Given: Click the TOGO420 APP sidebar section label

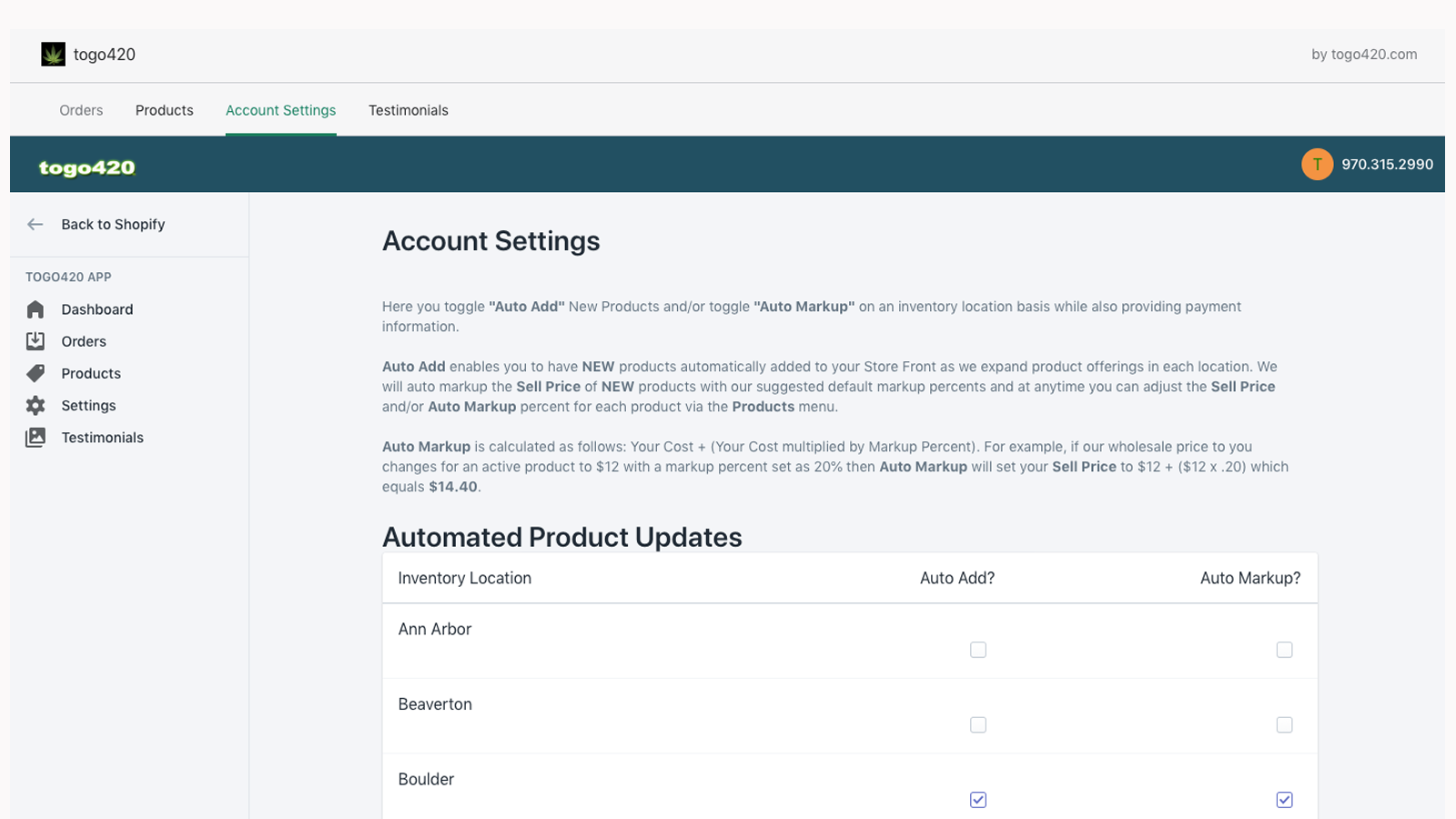Looking at the screenshot, I should 68,277.
